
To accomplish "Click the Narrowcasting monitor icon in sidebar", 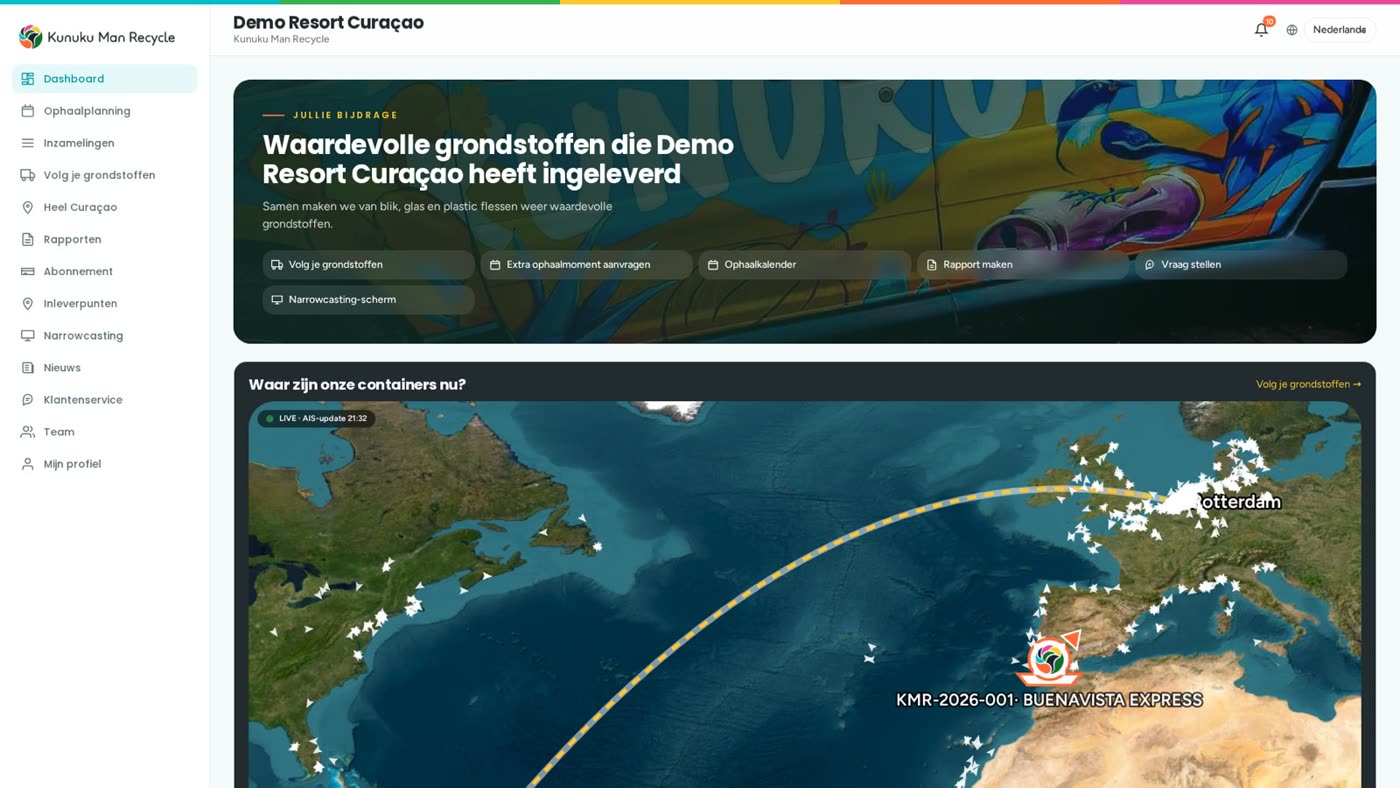I will tap(28, 335).
